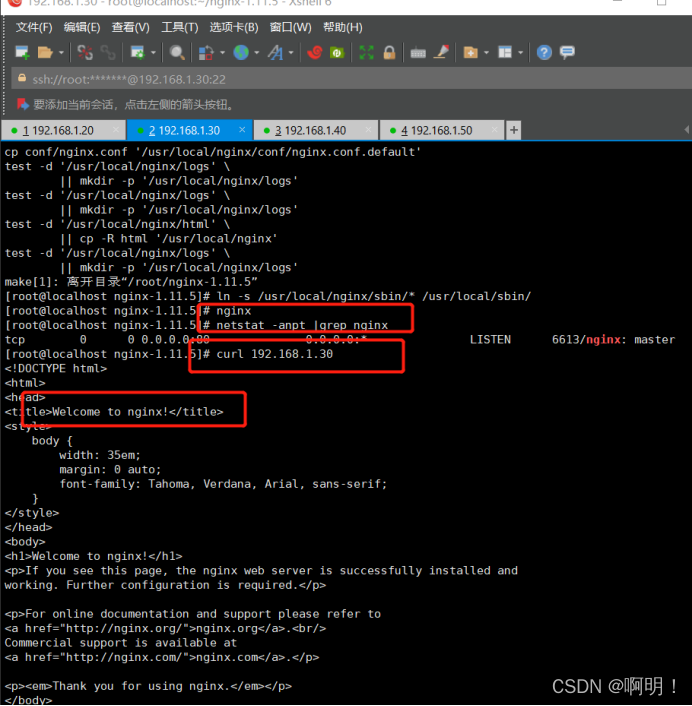This screenshot has width=692, height=706.
Task: Click the tab bar scroll-left arrow
Action: pos(687,130)
